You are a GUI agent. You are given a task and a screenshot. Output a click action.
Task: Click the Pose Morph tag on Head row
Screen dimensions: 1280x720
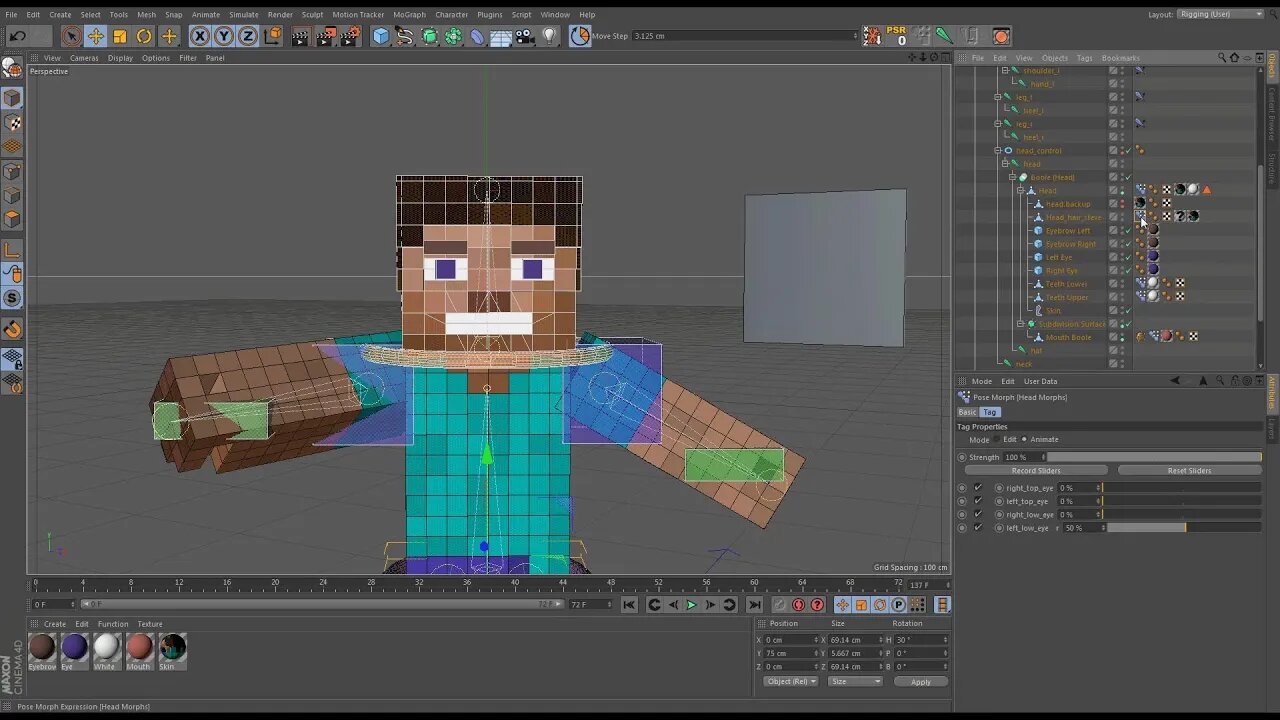pos(1141,190)
